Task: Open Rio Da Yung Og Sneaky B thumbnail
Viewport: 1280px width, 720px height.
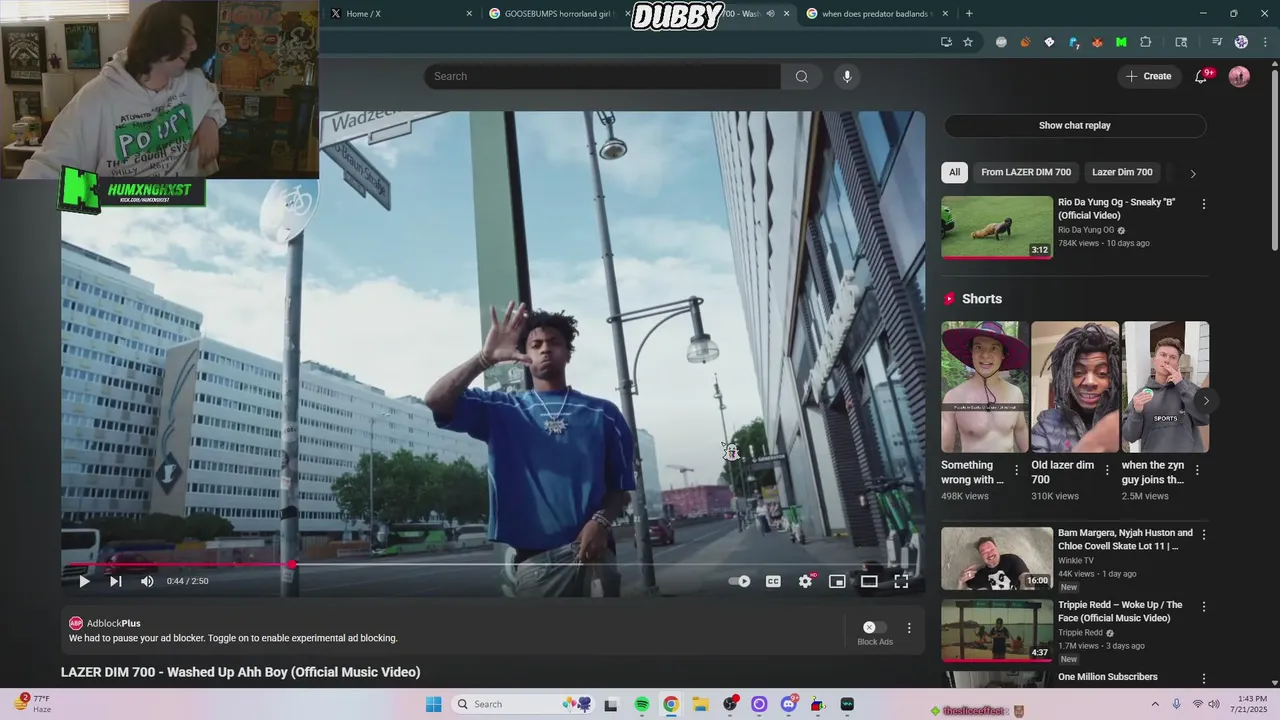Action: pyautogui.click(x=997, y=227)
